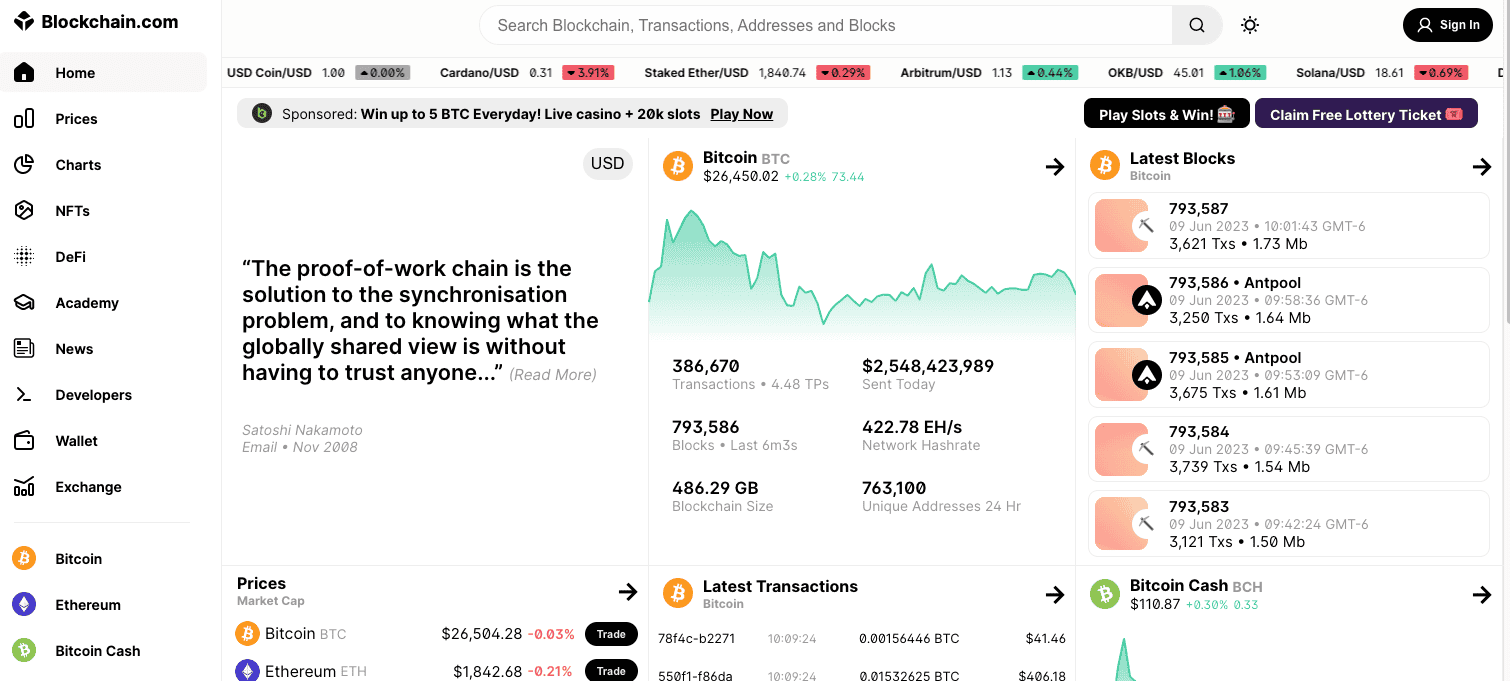Open the USD currency selector

[x=607, y=163]
